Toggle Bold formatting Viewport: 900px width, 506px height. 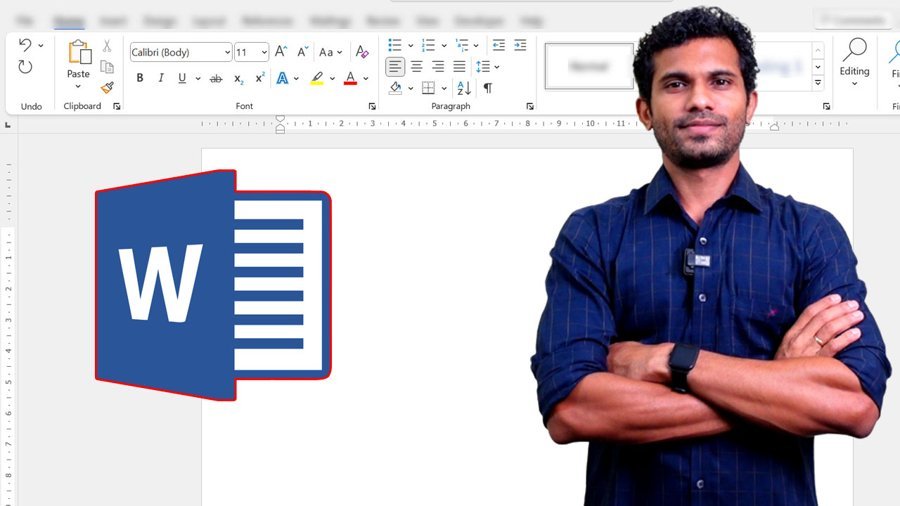(x=139, y=78)
